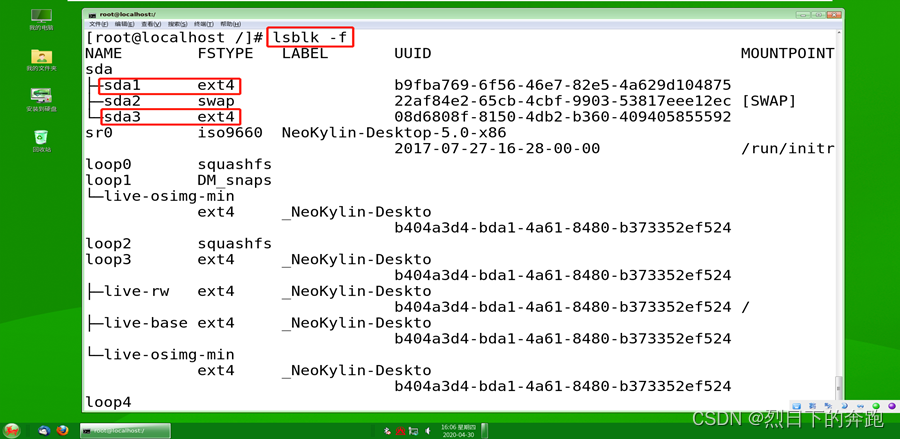Click the clock and date in taskbar

[x=459, y=430]
